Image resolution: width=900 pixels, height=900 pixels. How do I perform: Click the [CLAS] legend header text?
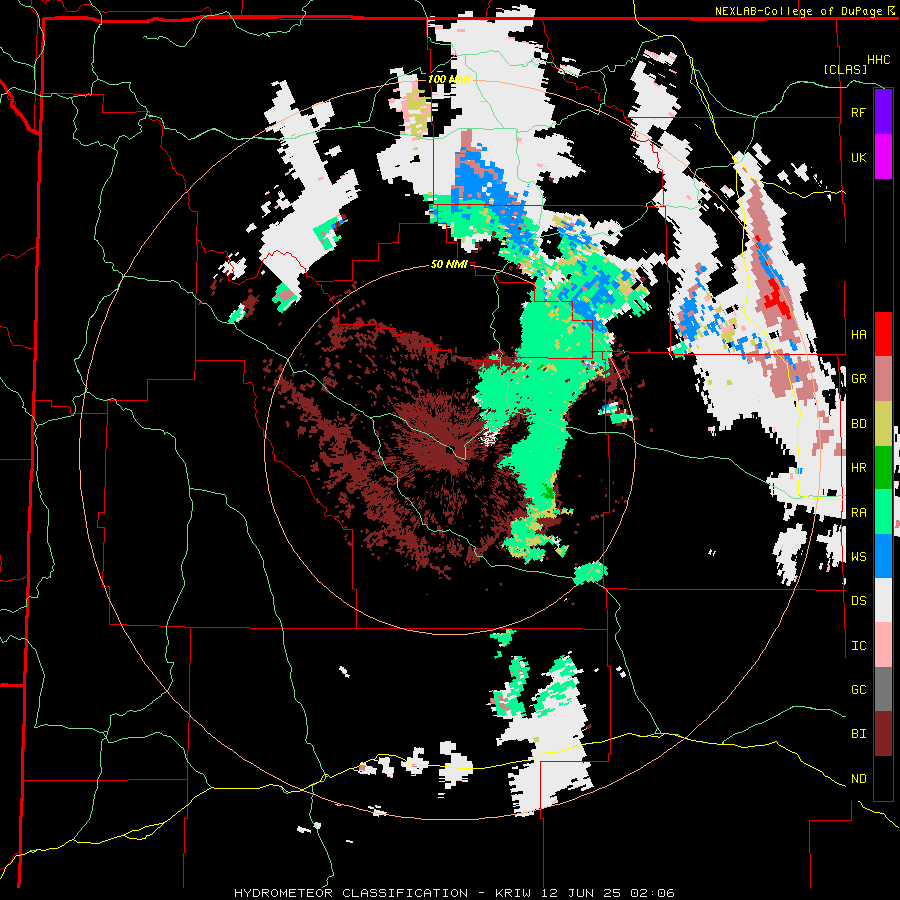[x=845, y=70]
